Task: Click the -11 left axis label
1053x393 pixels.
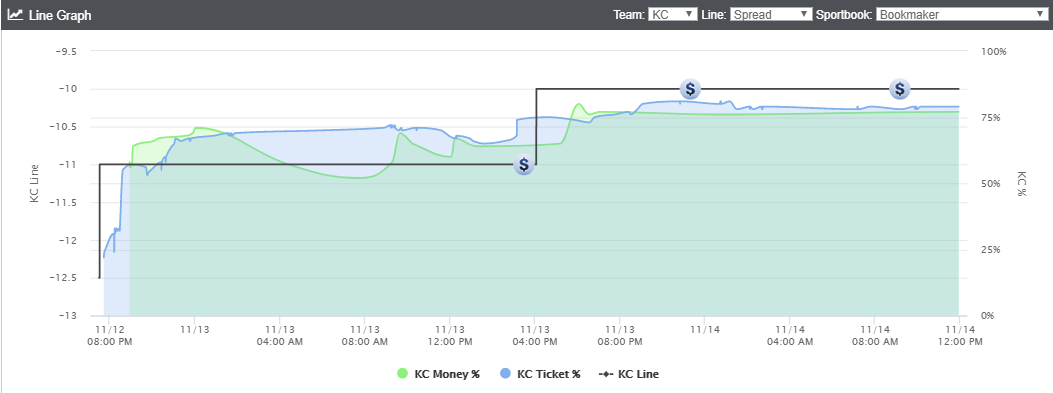Action: (x=69, y=165)
